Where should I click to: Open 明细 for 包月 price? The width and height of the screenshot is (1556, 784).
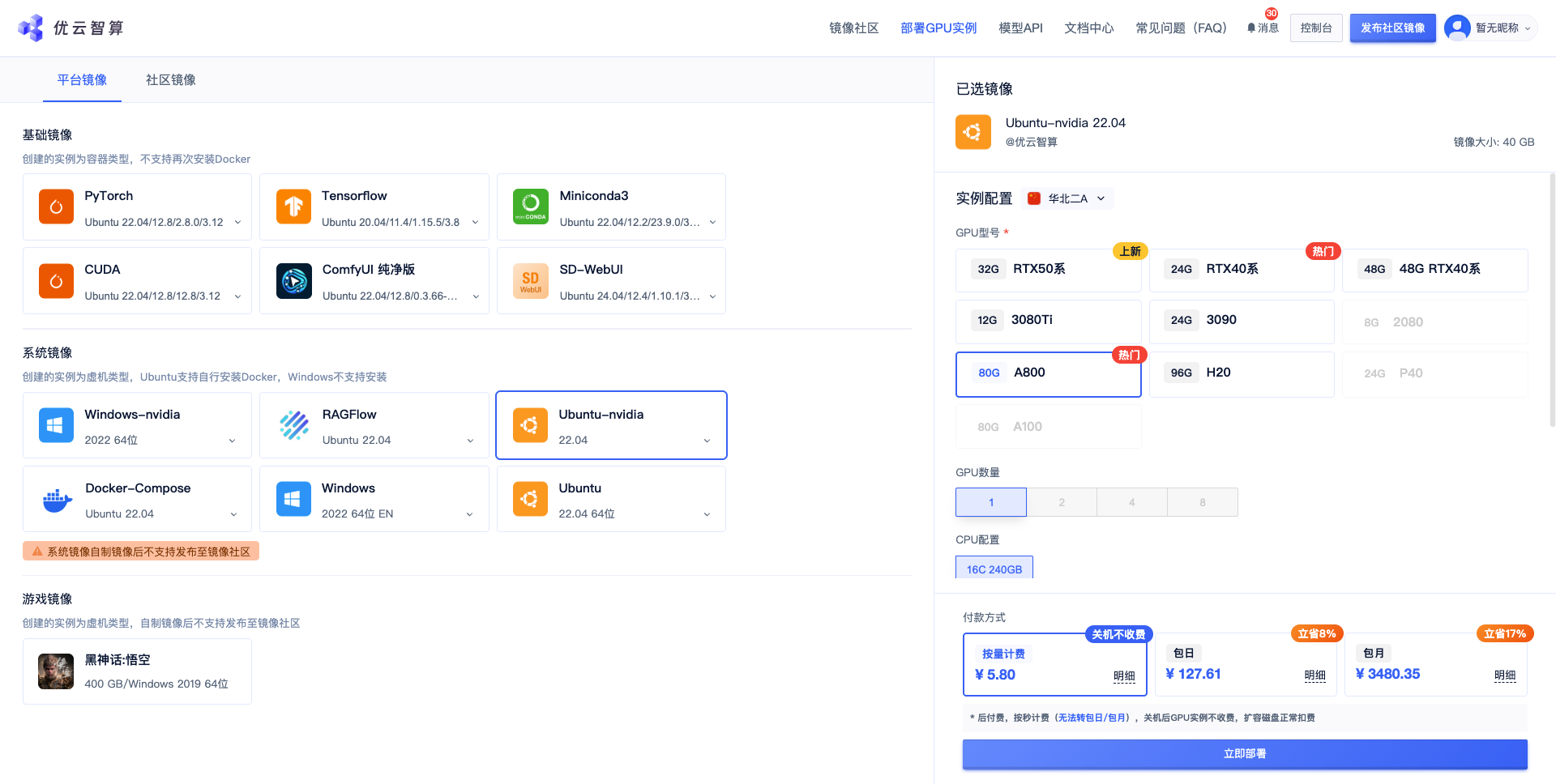pyautogui.click(x=1505, y=675)
